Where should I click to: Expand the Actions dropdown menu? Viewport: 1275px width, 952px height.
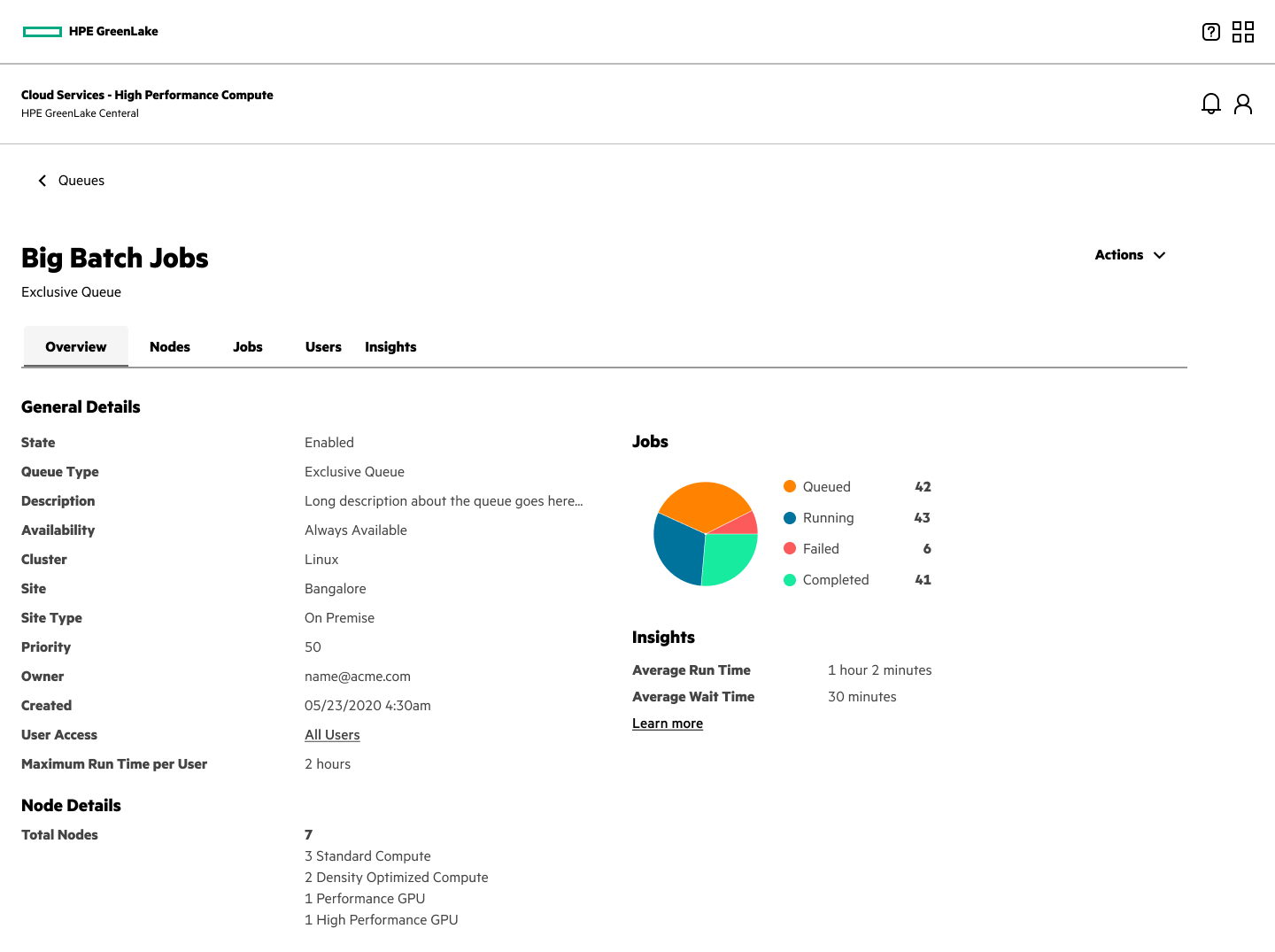[x=1131, y=255]
